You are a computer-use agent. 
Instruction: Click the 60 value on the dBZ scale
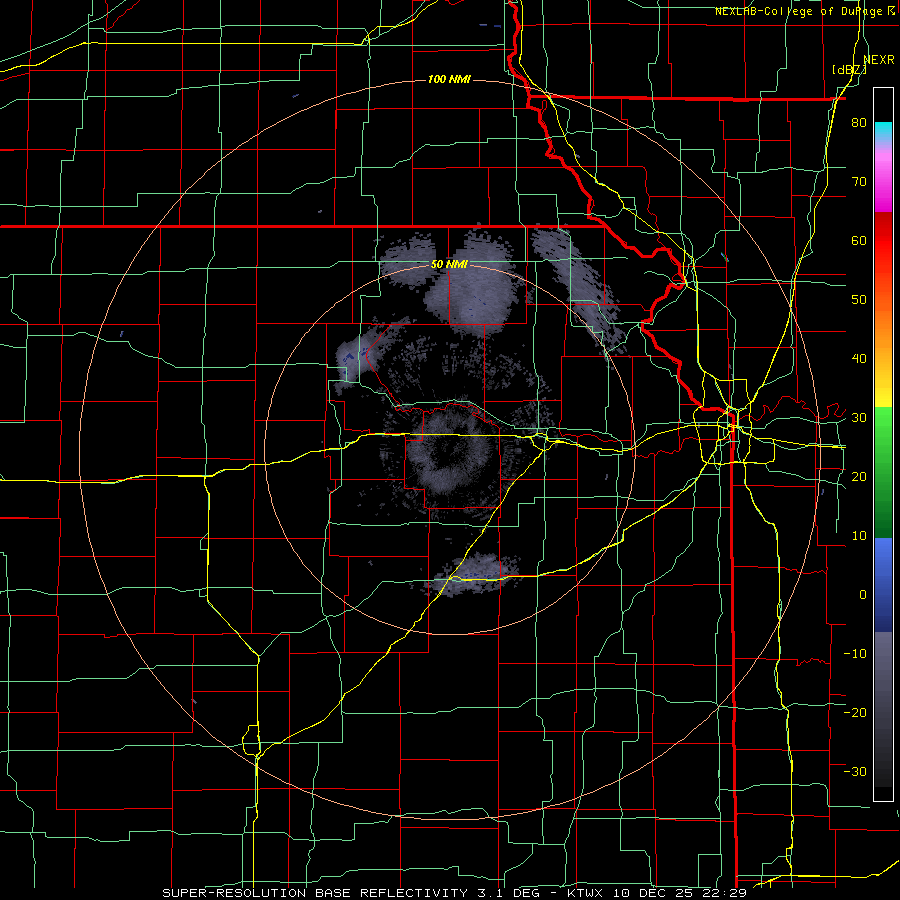pos(859,240)
